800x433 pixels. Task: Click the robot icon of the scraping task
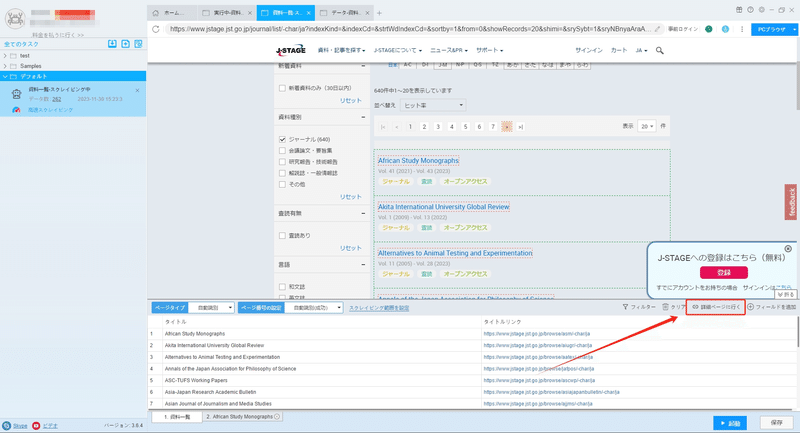click(x=16, y=93)
